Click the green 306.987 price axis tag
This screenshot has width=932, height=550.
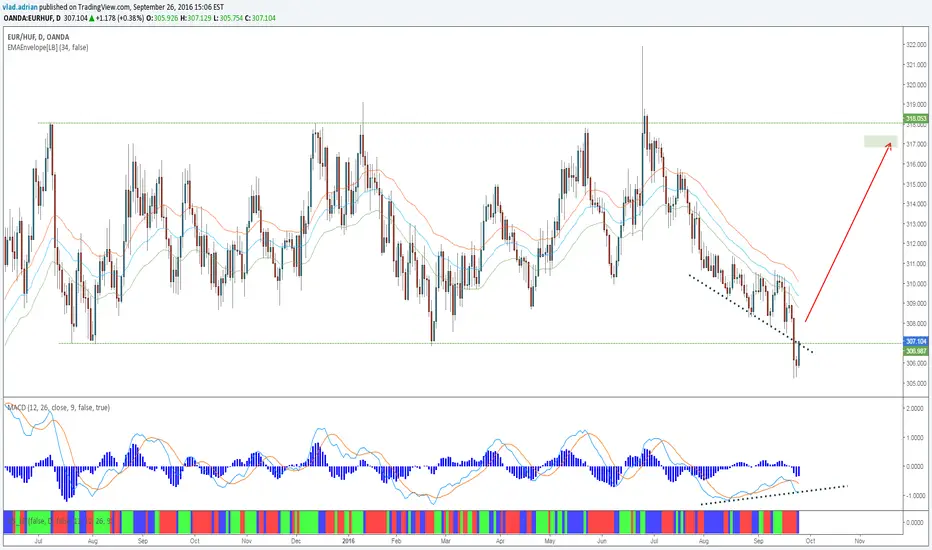916,351
